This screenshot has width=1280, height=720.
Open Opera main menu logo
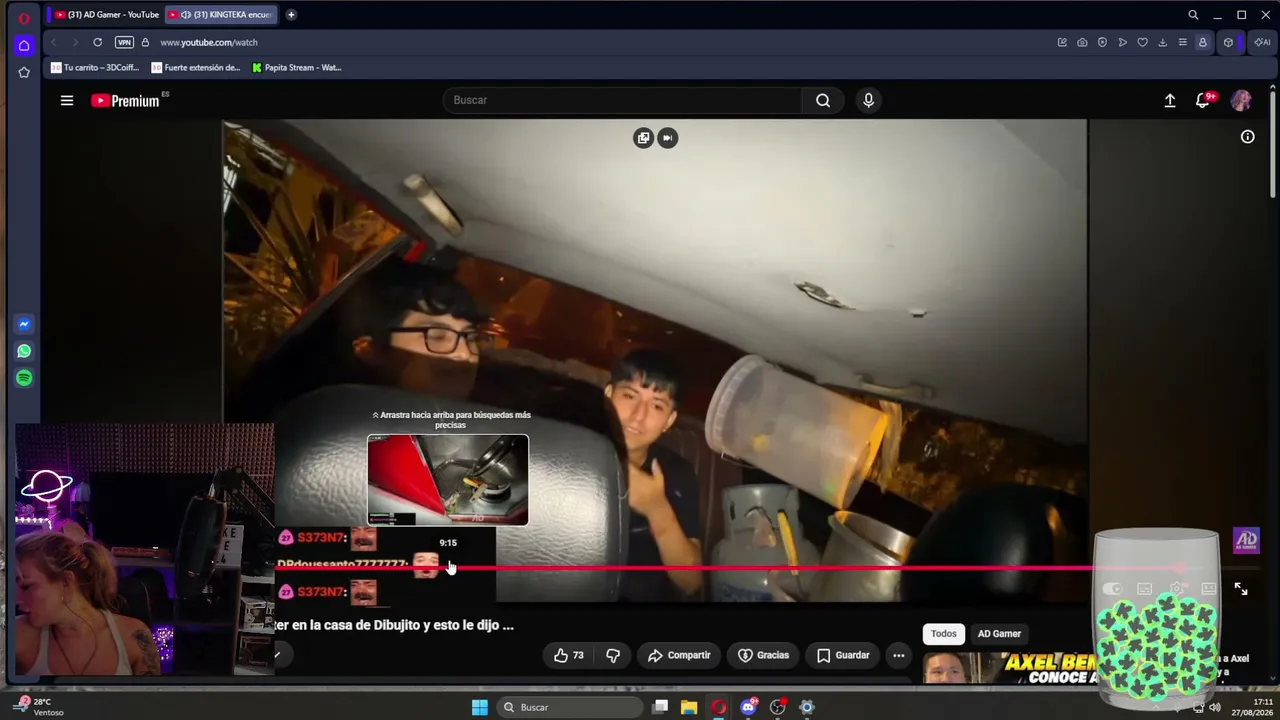click(x=24, y=17)
